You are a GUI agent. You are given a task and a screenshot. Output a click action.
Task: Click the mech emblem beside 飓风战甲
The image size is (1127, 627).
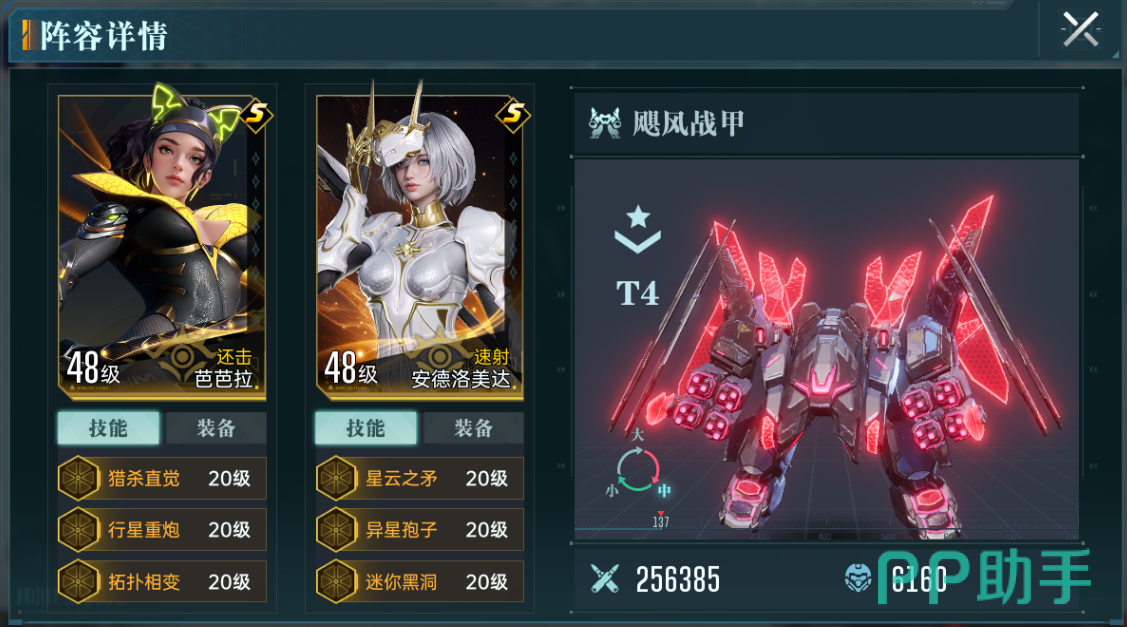pos(604,123)
